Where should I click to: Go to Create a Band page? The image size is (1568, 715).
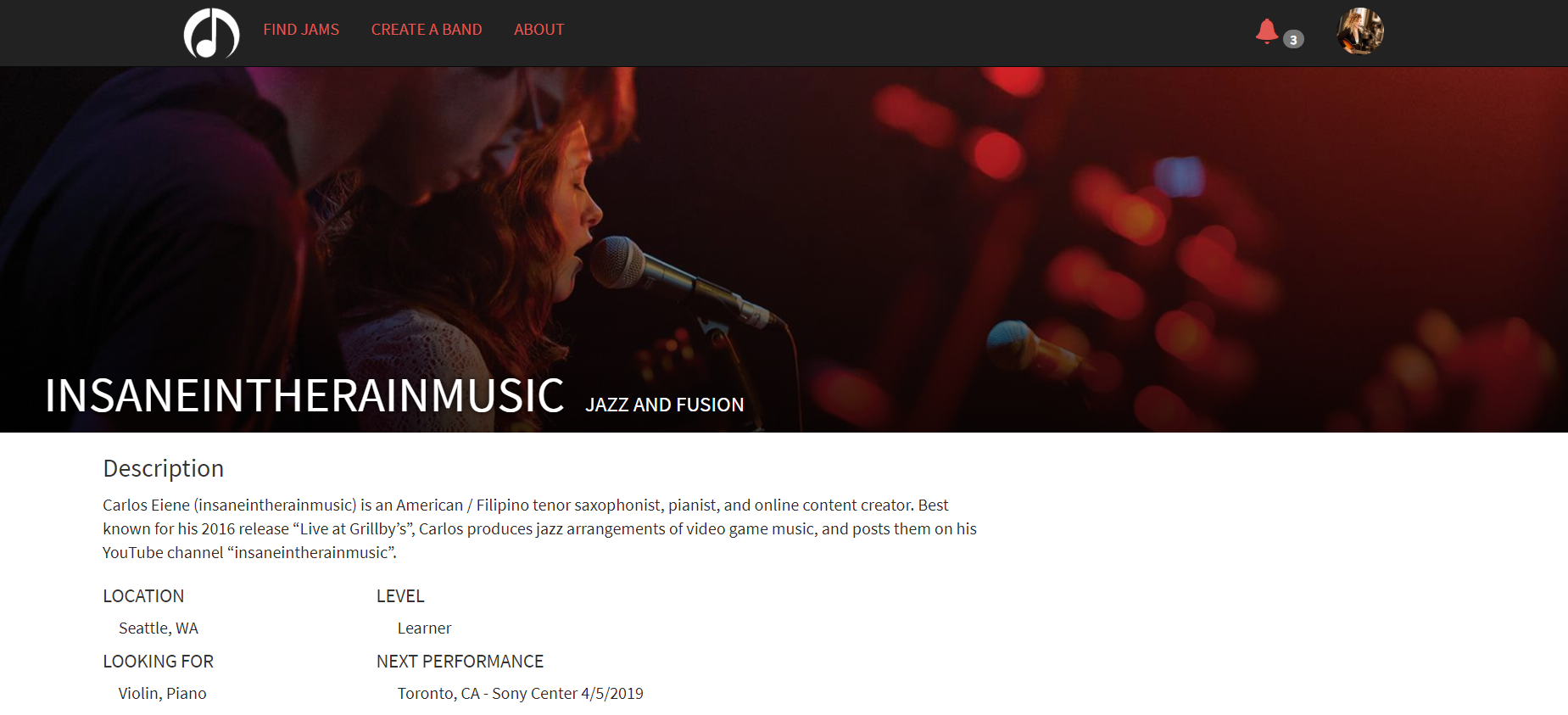click(x=427, y=30)
